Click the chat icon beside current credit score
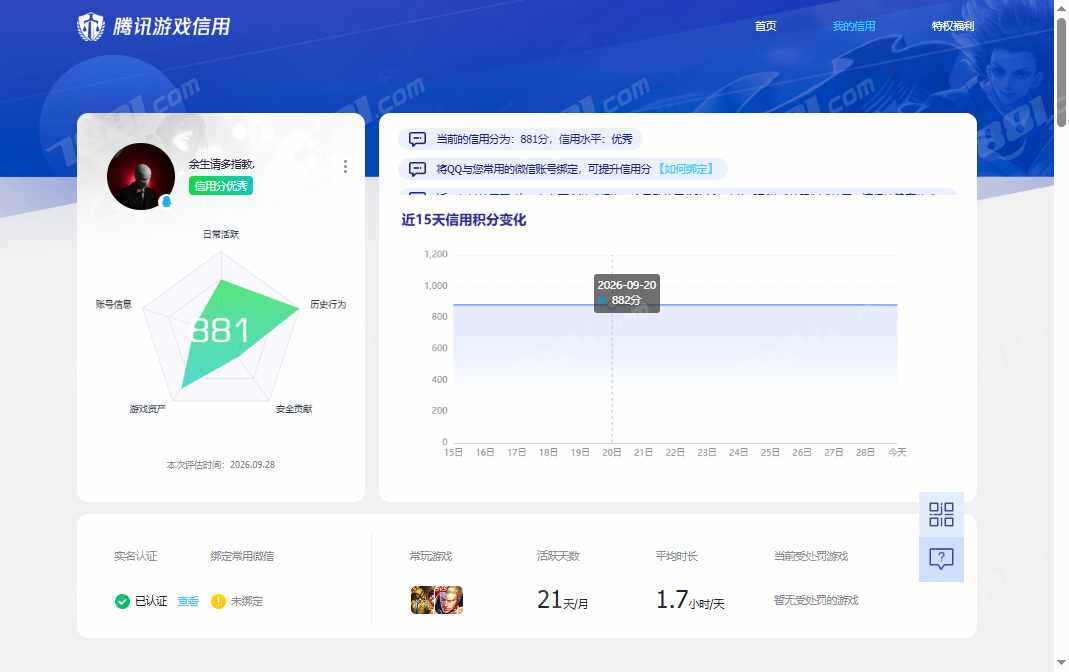Viewport: 1069px width, 672px height. click(x=417, y=139)
